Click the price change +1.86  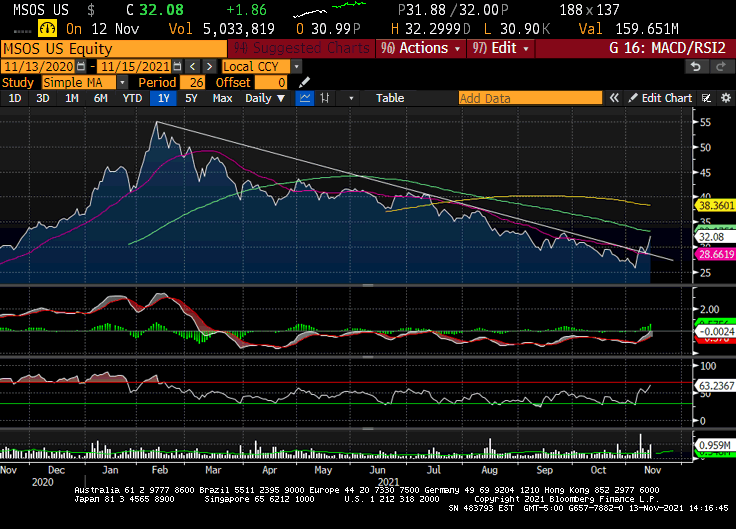[x=246, y=10]
